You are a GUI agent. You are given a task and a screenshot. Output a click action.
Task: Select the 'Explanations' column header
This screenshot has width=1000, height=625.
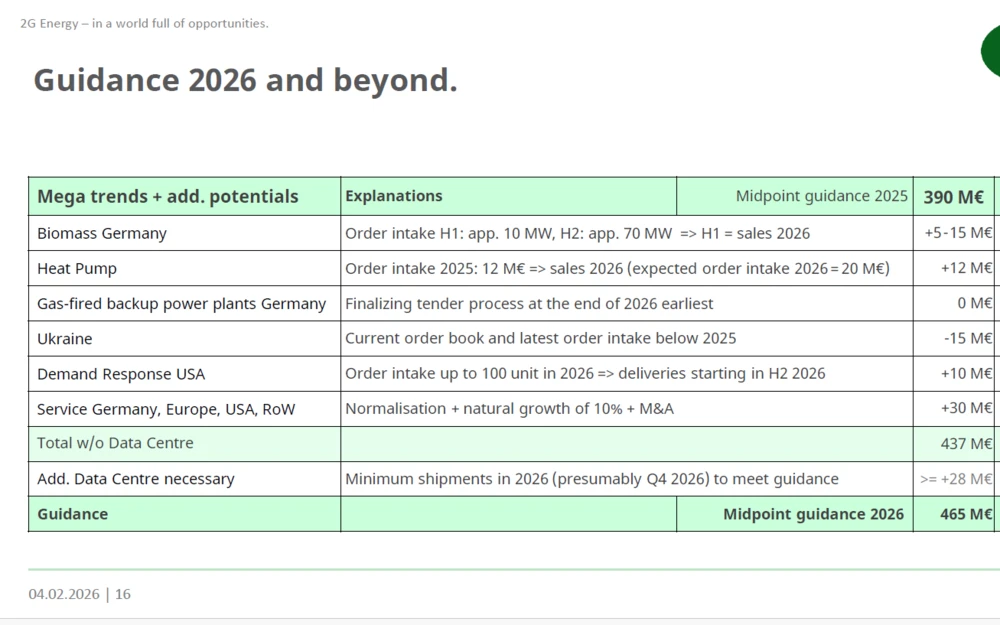pyautogui.click(x=394, y=196)
